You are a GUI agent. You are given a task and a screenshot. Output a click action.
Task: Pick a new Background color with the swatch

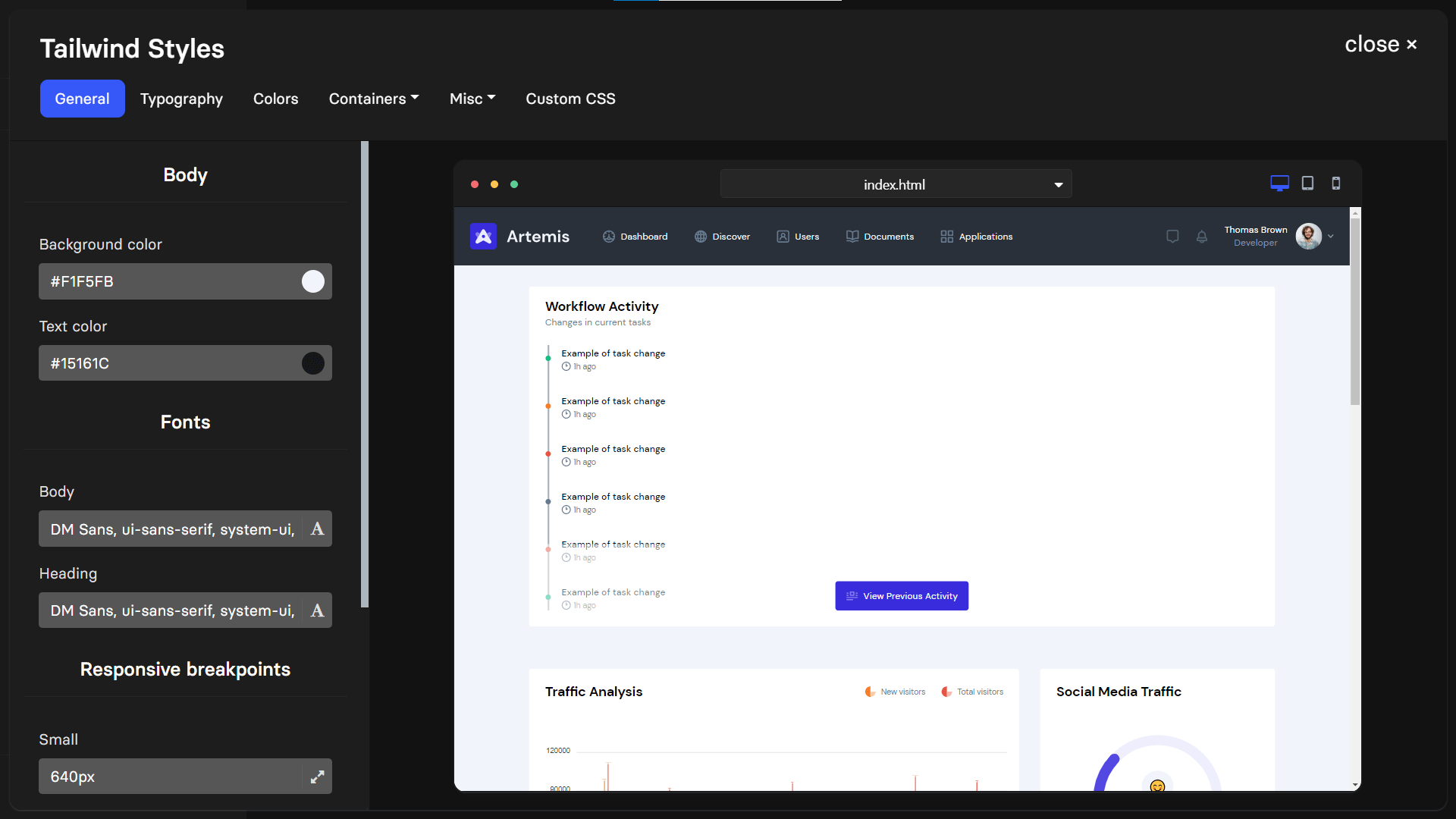[312, 281]
